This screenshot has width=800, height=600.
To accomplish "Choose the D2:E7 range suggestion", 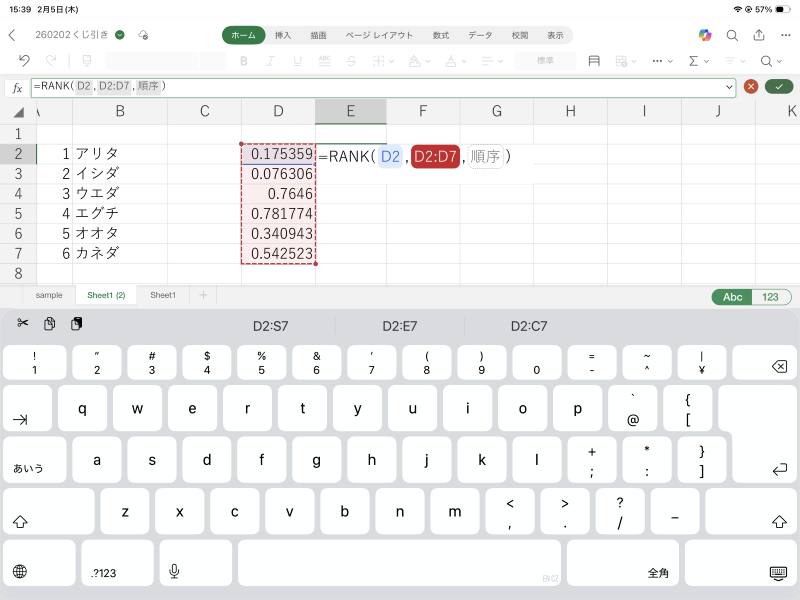I will [400, 326].
